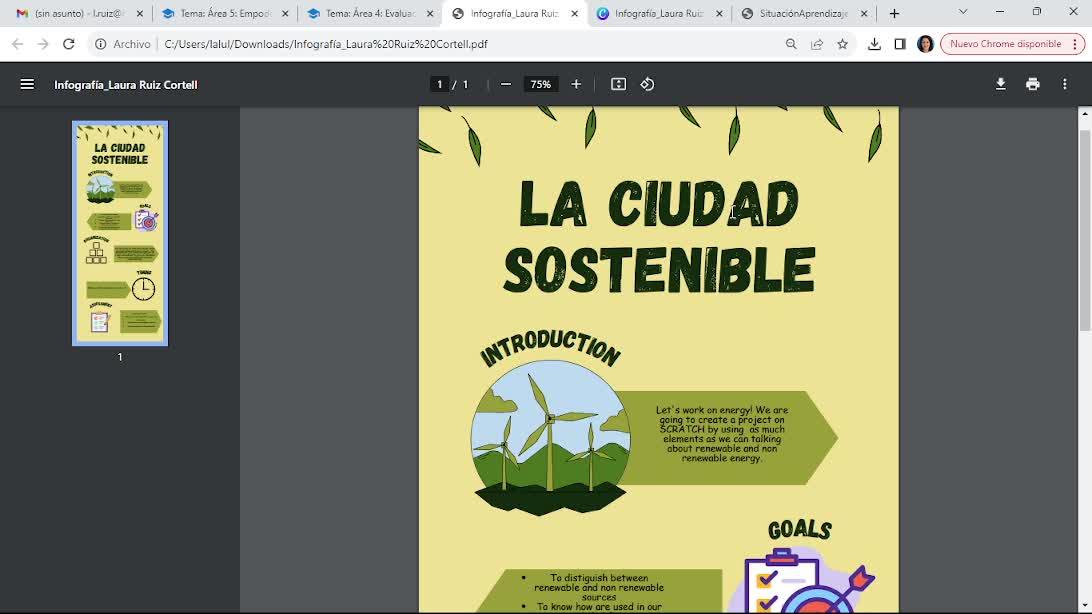Click the fit to page icon
This screenshot has width=1092, height=614.
(x=618, y=84)
